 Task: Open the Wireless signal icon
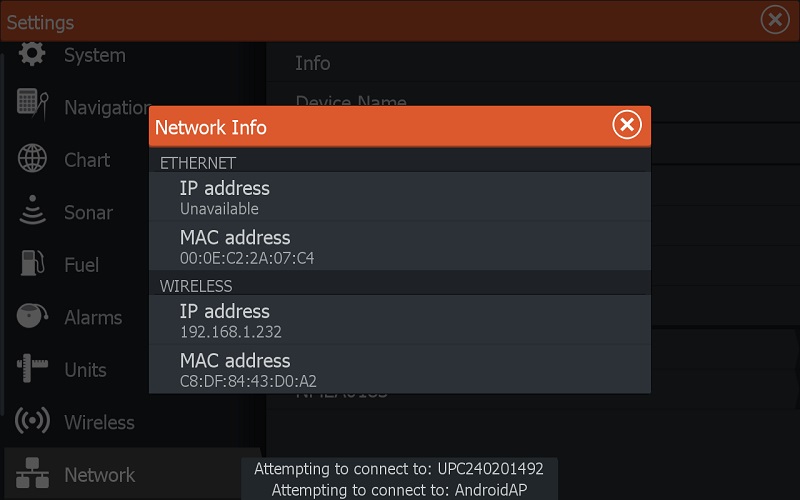coord(32,422)
